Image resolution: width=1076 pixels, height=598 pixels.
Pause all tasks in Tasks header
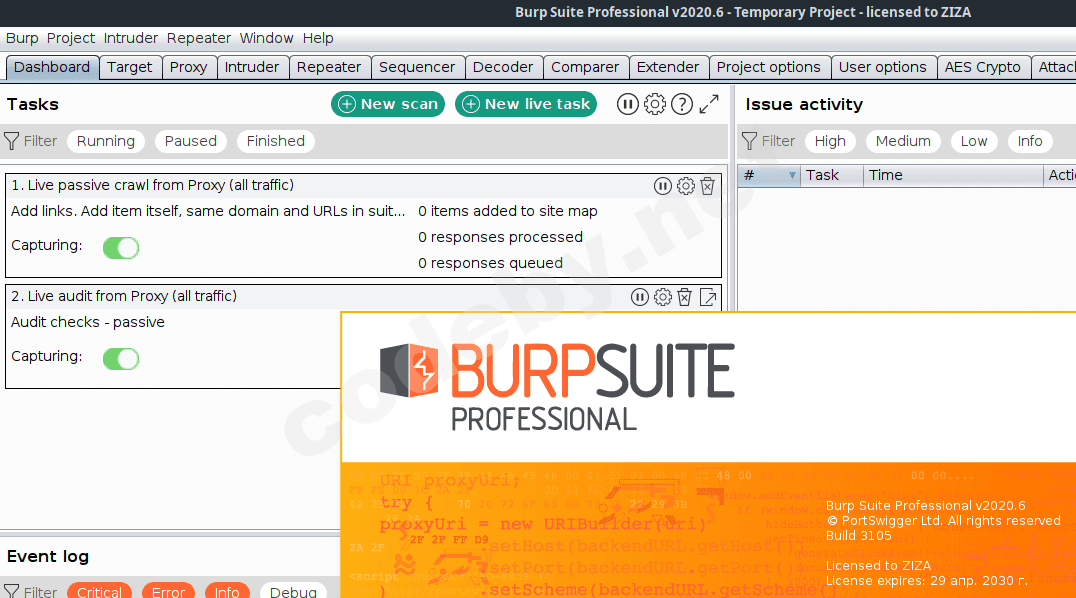pos(627,104)
